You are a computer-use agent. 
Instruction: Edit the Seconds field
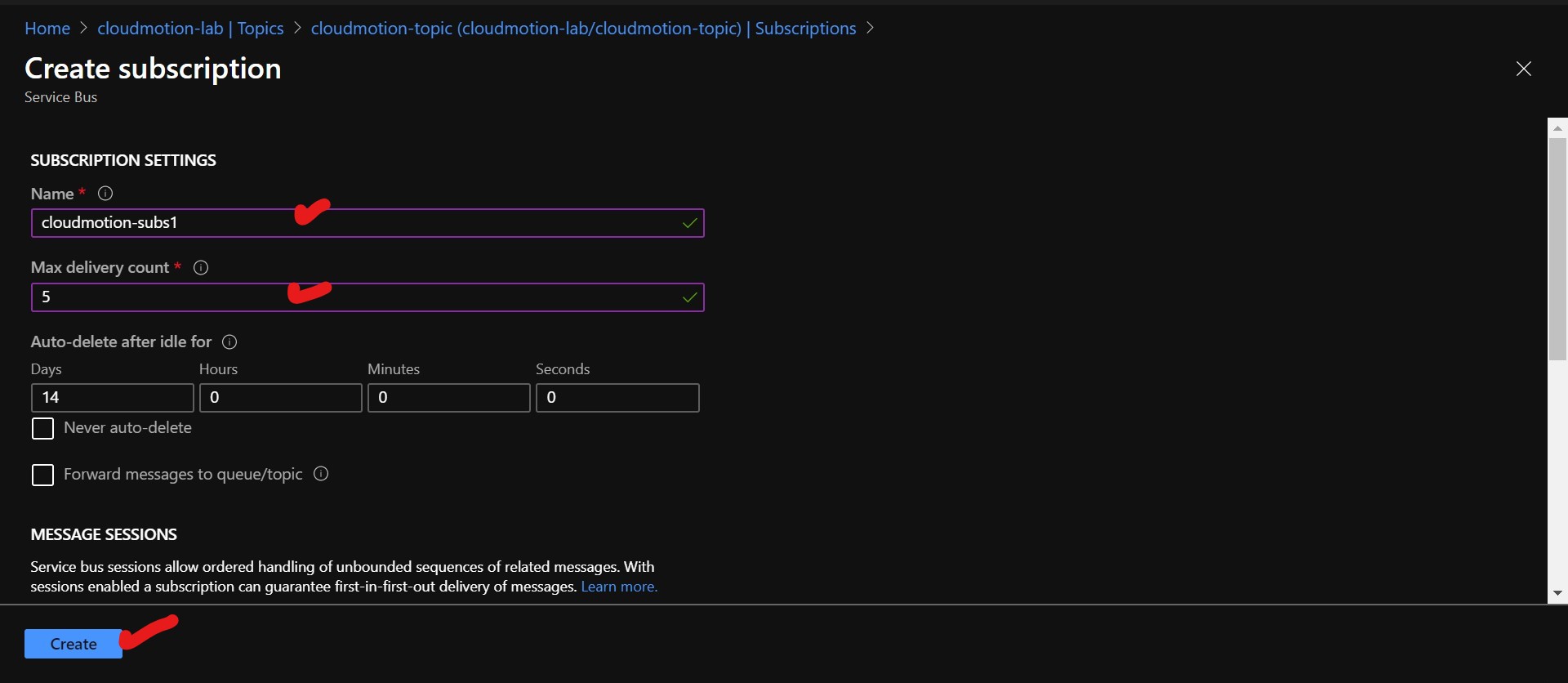tap(617, 398)
